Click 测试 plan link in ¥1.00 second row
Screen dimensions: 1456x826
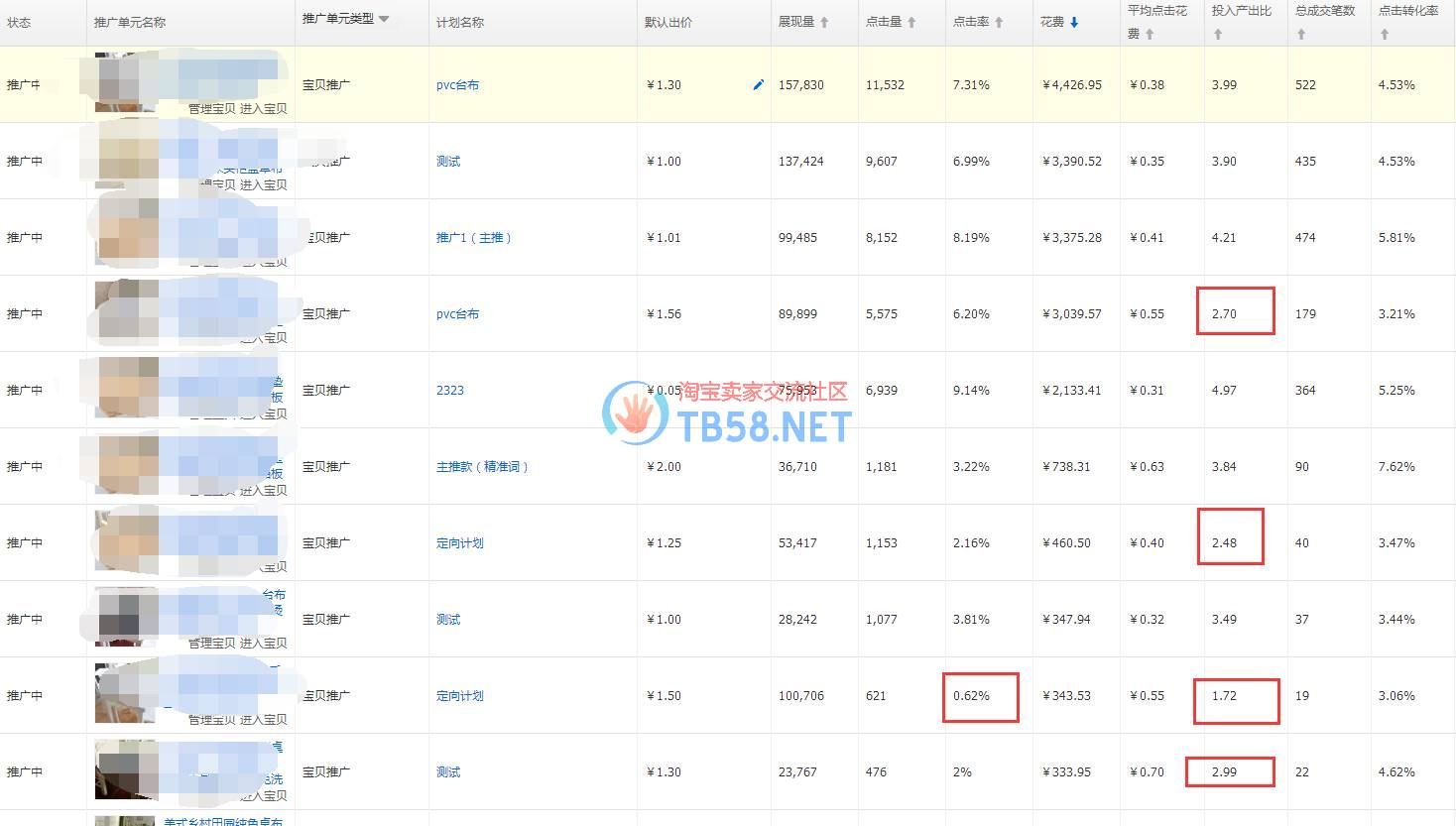pos(448,162)
